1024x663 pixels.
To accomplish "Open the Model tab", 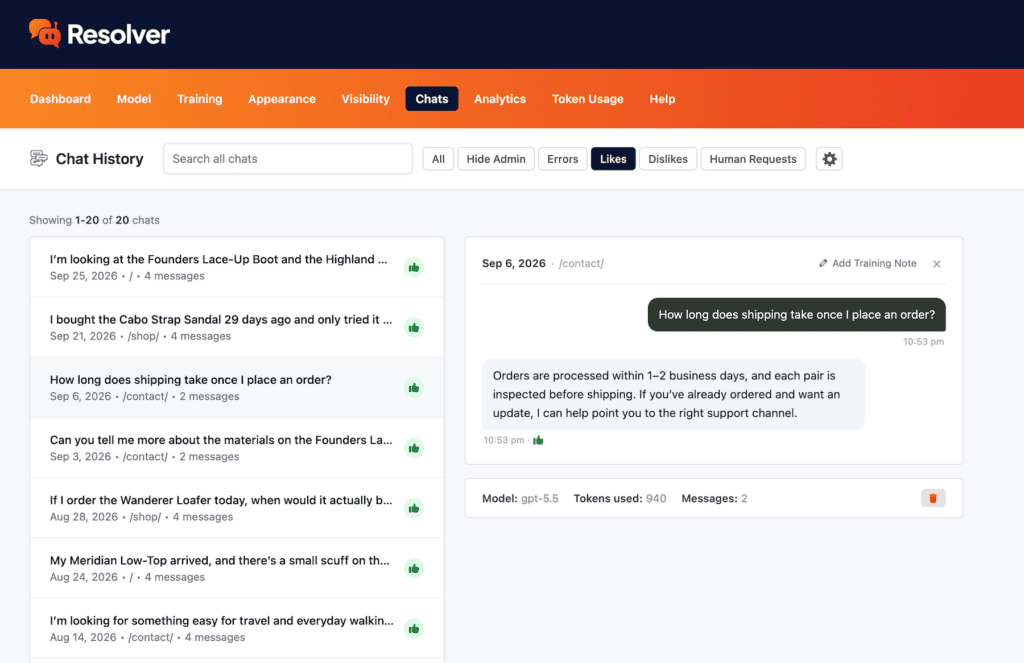I will tap(134, 99).
